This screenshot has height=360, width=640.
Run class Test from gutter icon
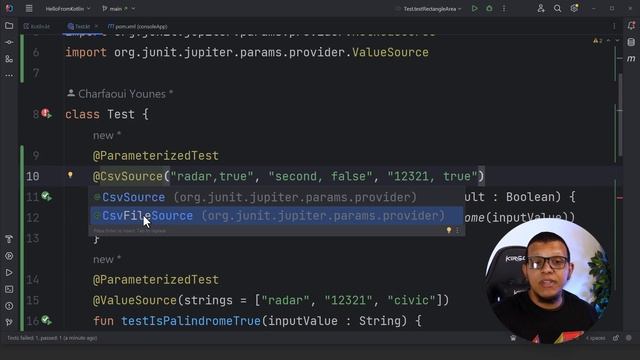point(47,114)
